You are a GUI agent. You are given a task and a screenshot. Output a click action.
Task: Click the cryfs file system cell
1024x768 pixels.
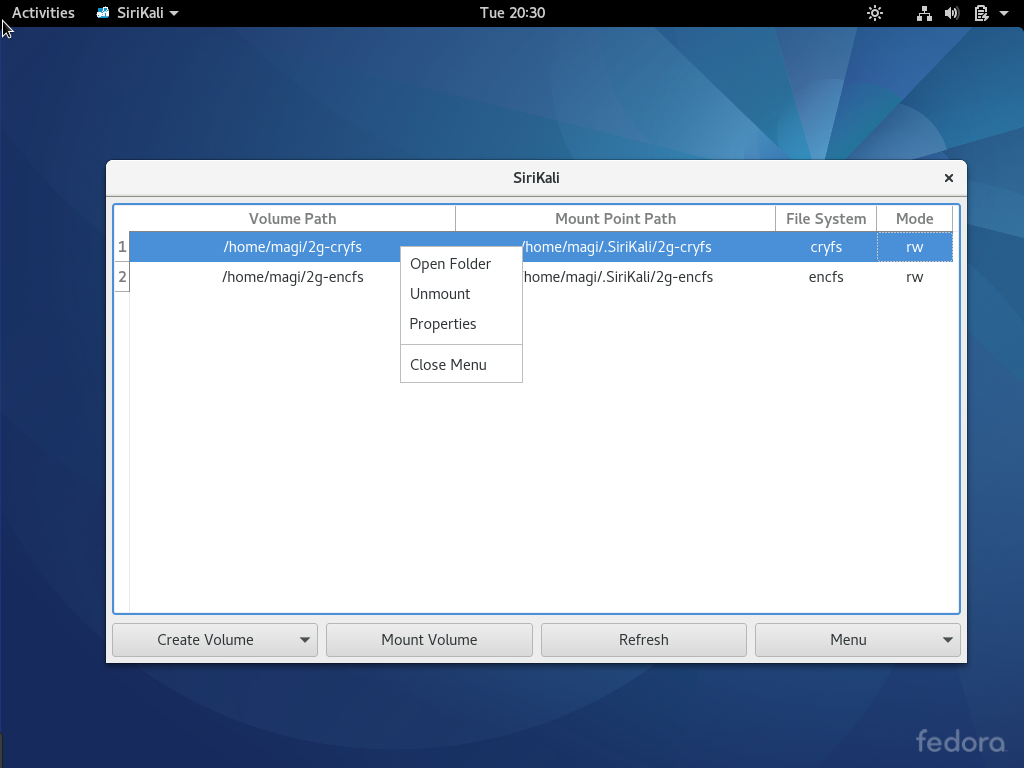826,247
